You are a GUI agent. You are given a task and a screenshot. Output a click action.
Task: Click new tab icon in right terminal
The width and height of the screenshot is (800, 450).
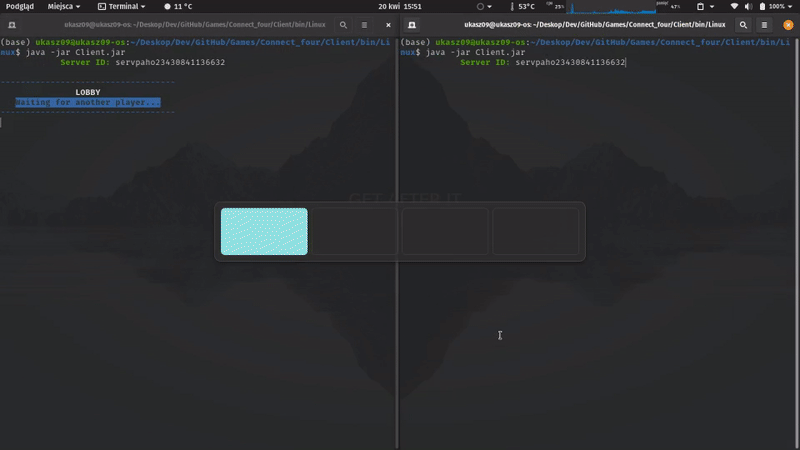pyautogui.click(x=412, y=24)
